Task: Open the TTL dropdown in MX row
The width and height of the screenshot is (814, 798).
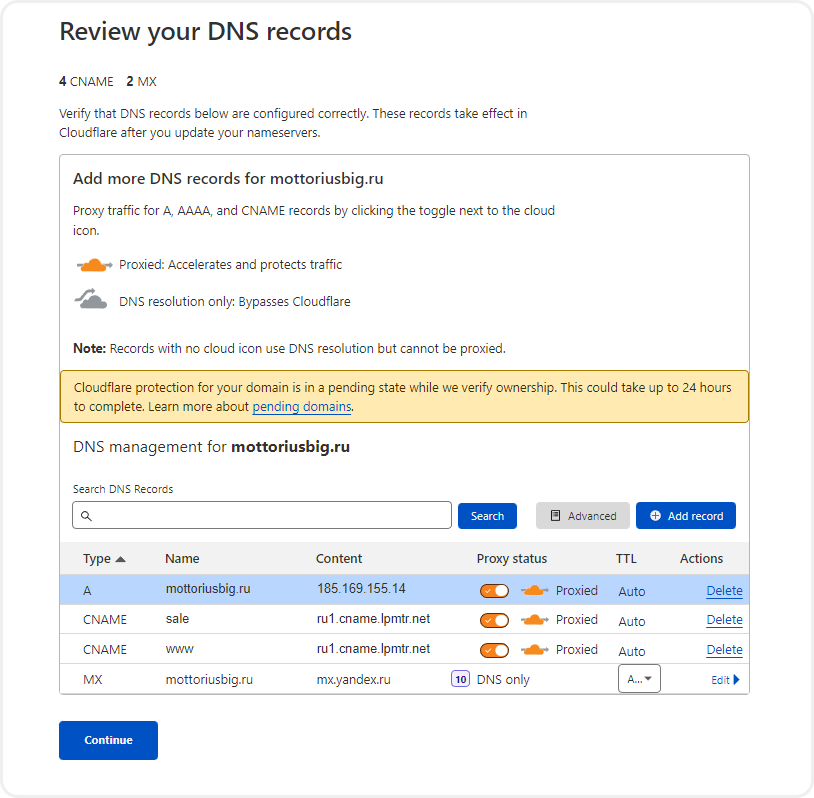Action: 639,679
